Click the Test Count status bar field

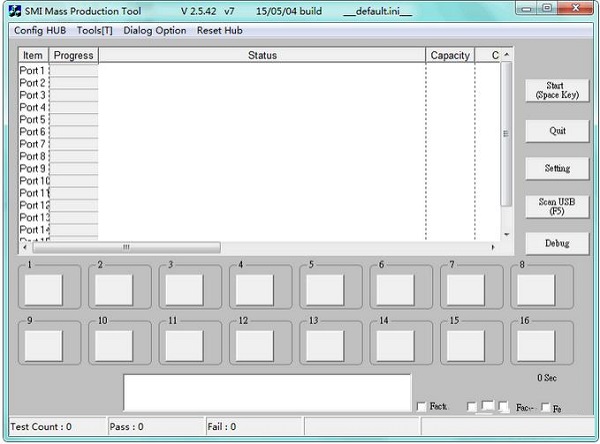click(x=57, y=426)
